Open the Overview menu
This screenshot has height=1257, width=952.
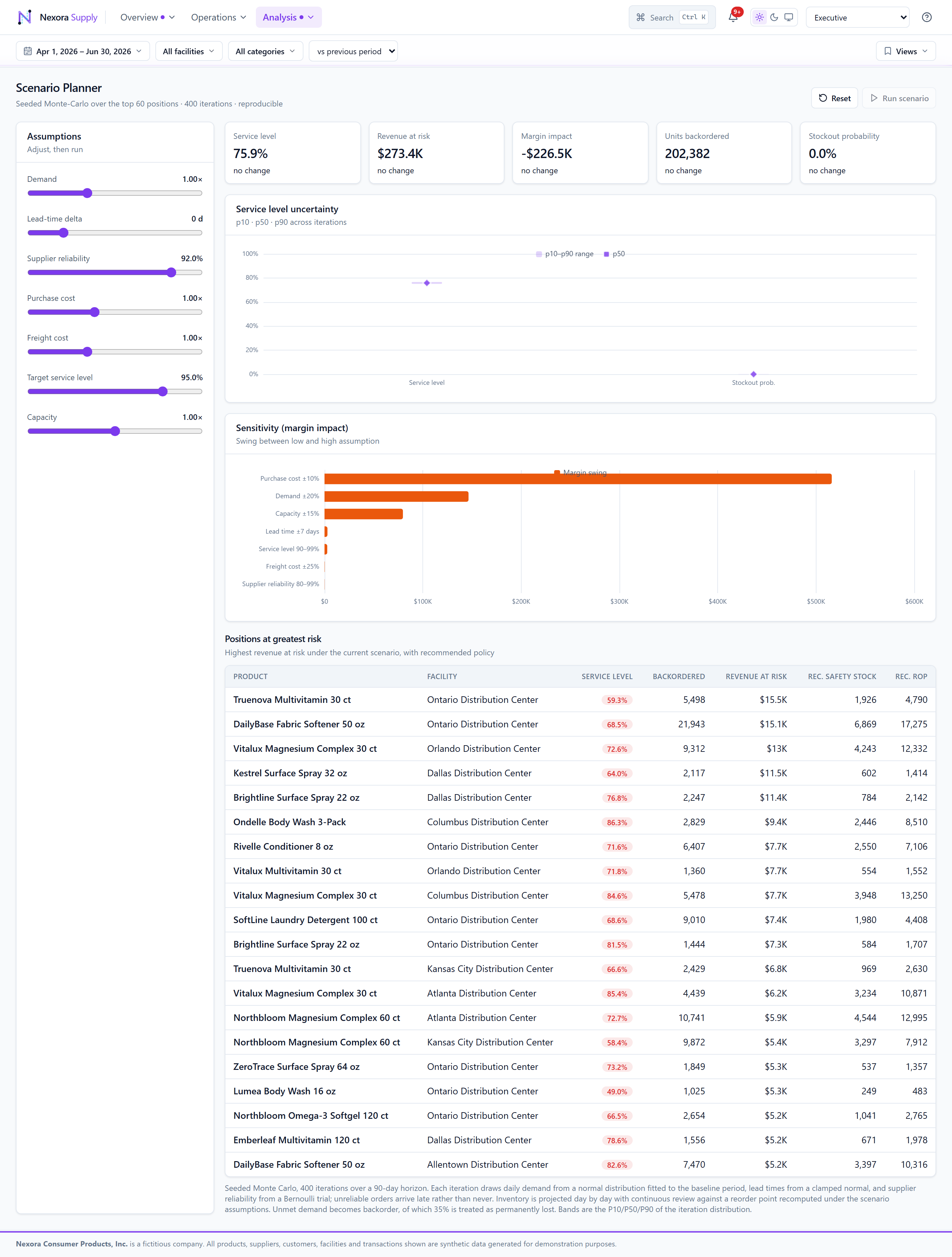(147, 17)
